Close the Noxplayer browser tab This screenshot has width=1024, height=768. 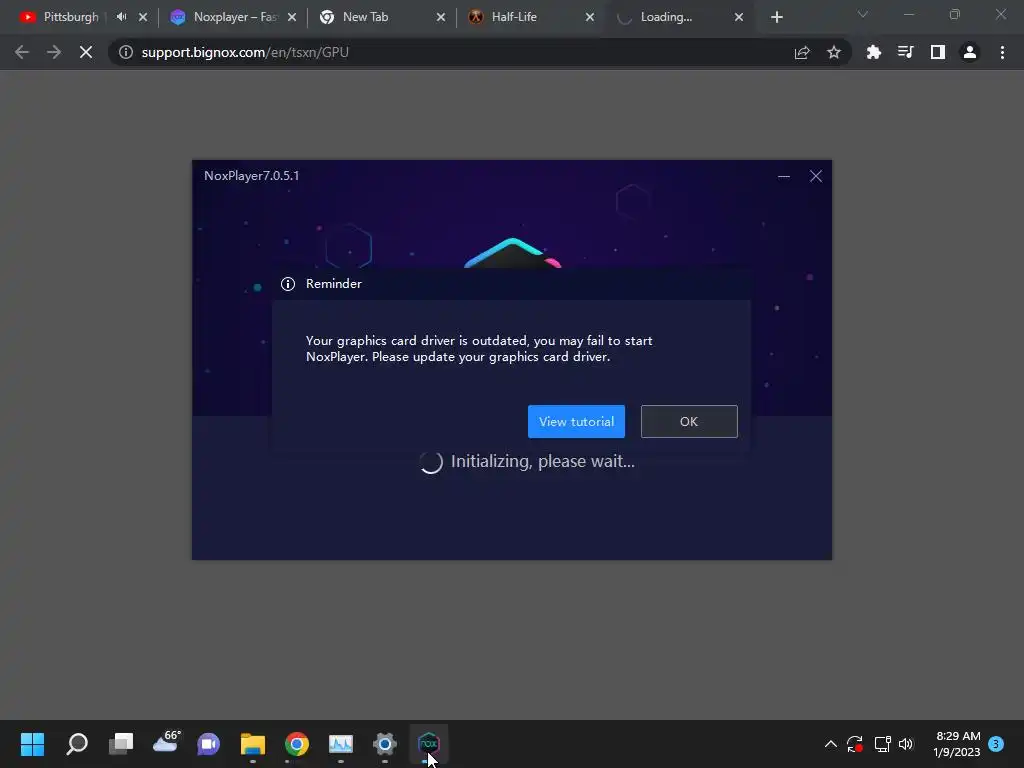pyautogui.click(x=292, y=17)
